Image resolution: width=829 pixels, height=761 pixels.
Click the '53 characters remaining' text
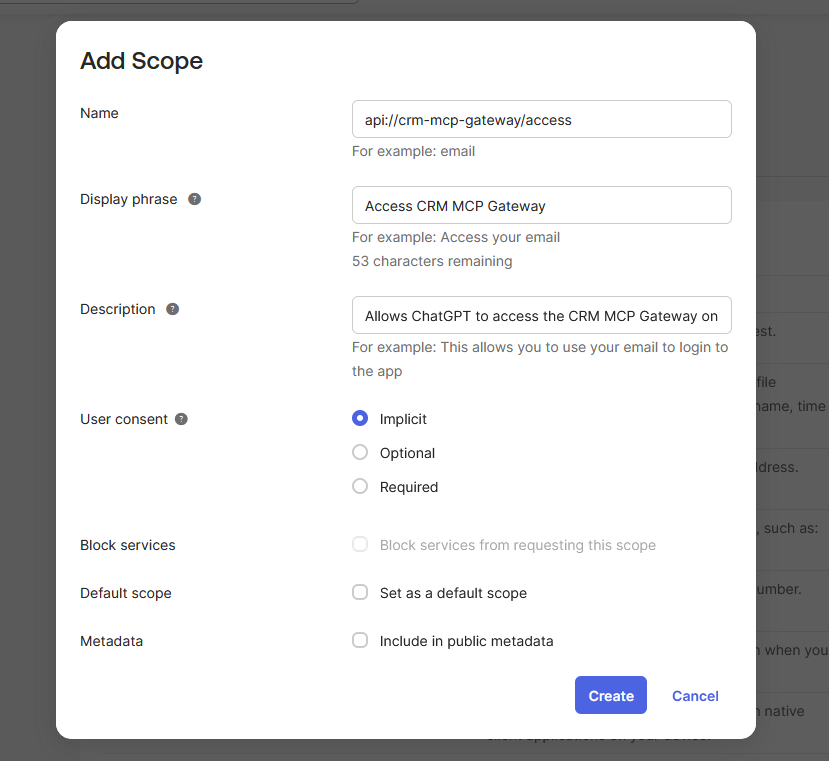[x=432, y=261]
